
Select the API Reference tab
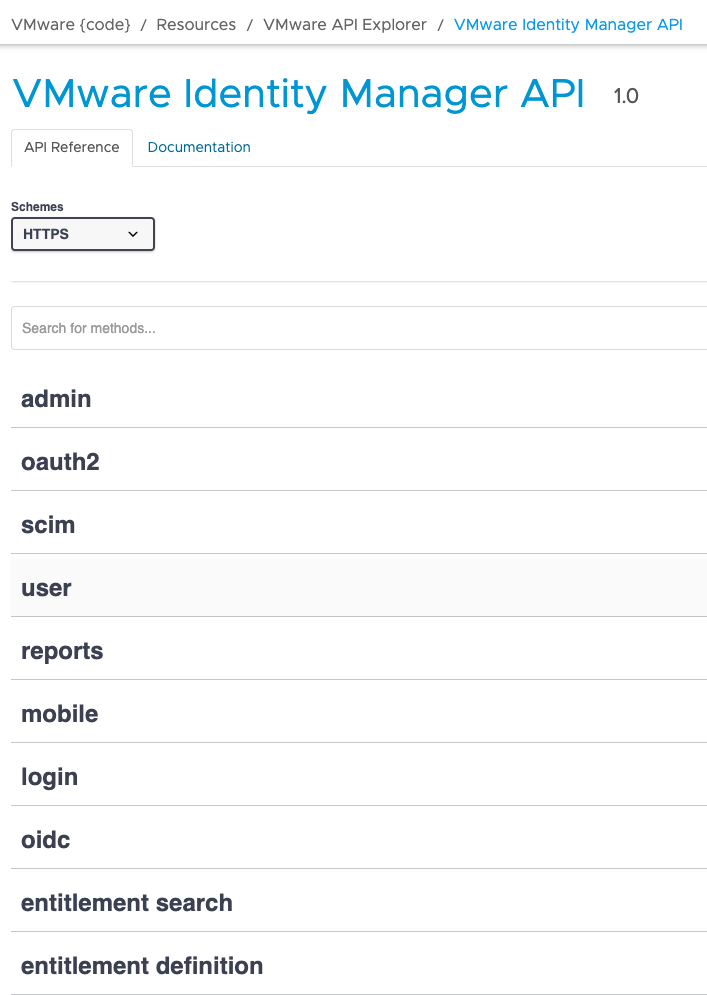(x=72, y=148)
